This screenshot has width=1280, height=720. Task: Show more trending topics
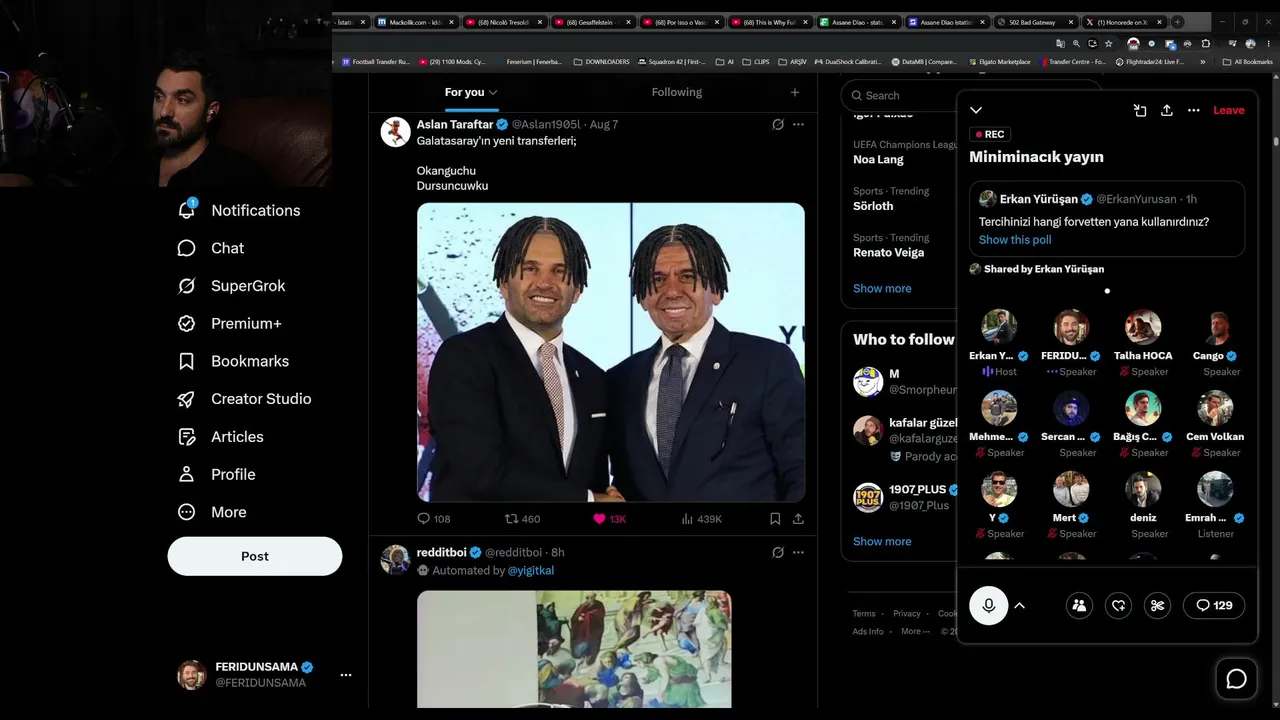point(882,288)
